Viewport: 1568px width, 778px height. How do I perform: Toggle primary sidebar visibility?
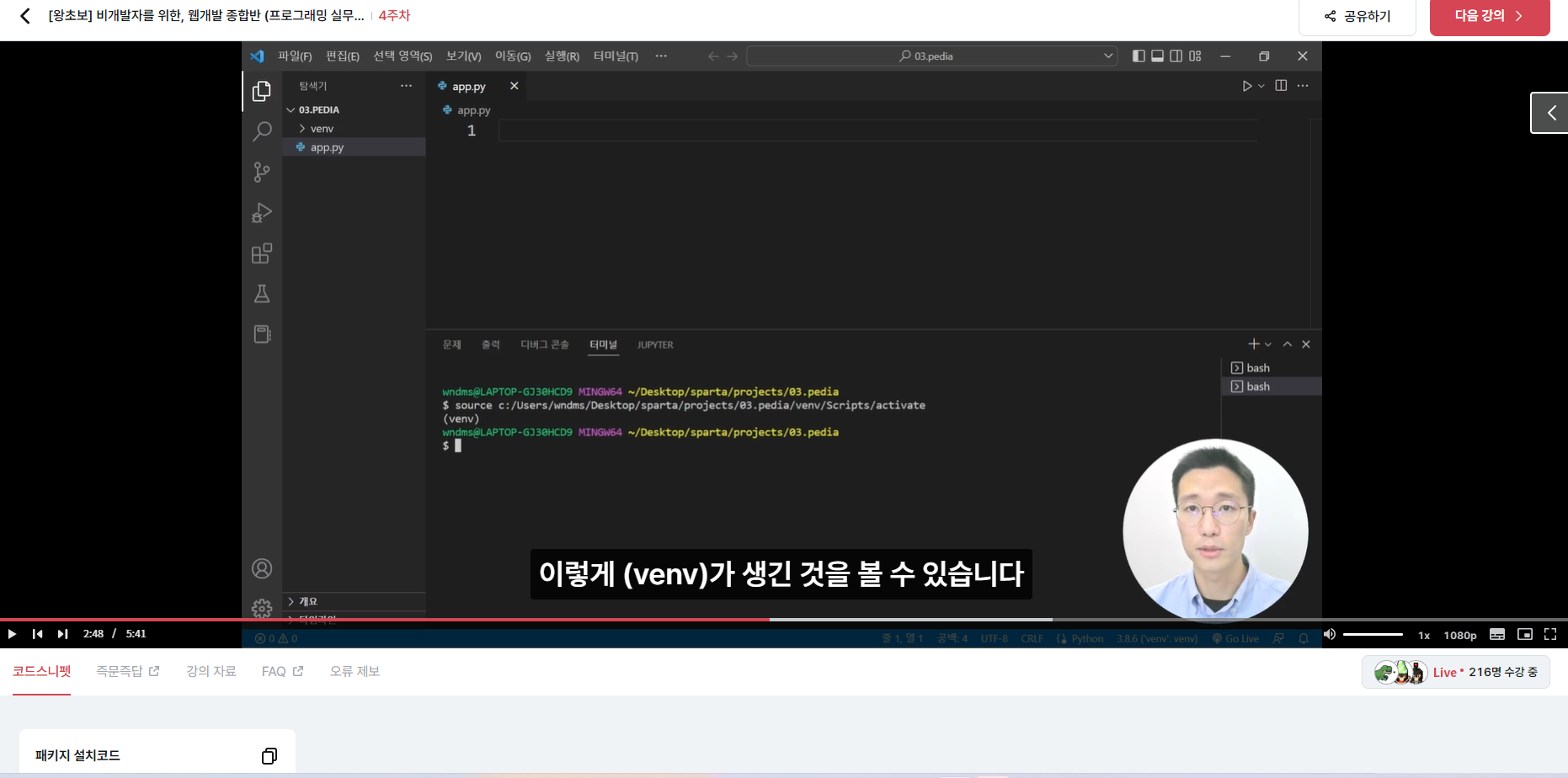tap(1139, 56)
